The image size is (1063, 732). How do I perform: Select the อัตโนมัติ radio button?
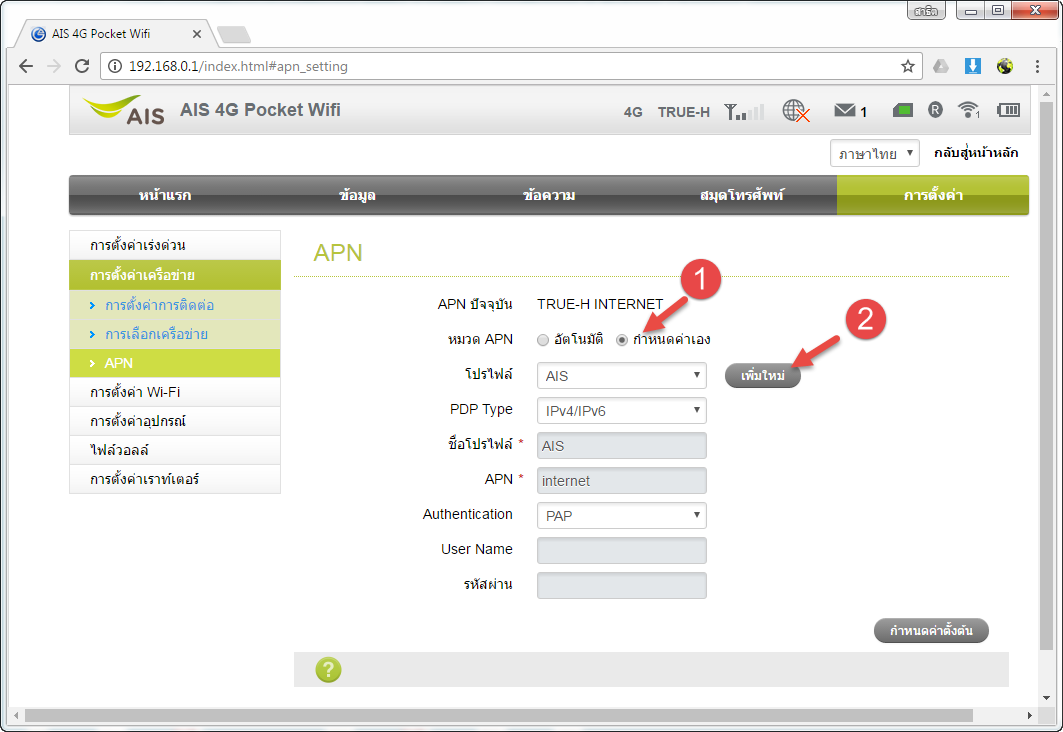pyautogui.click(x=543, y=340)
